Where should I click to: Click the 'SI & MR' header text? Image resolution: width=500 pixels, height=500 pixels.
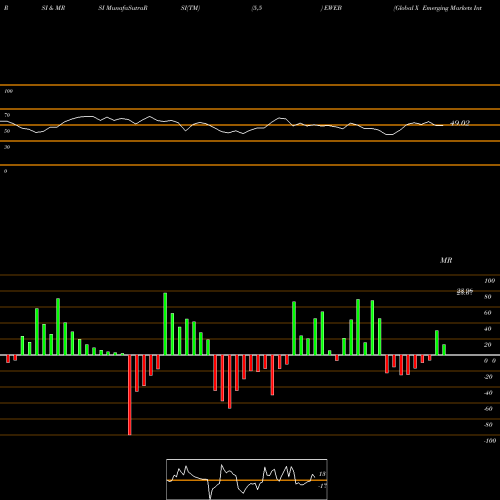pos(53,8)
